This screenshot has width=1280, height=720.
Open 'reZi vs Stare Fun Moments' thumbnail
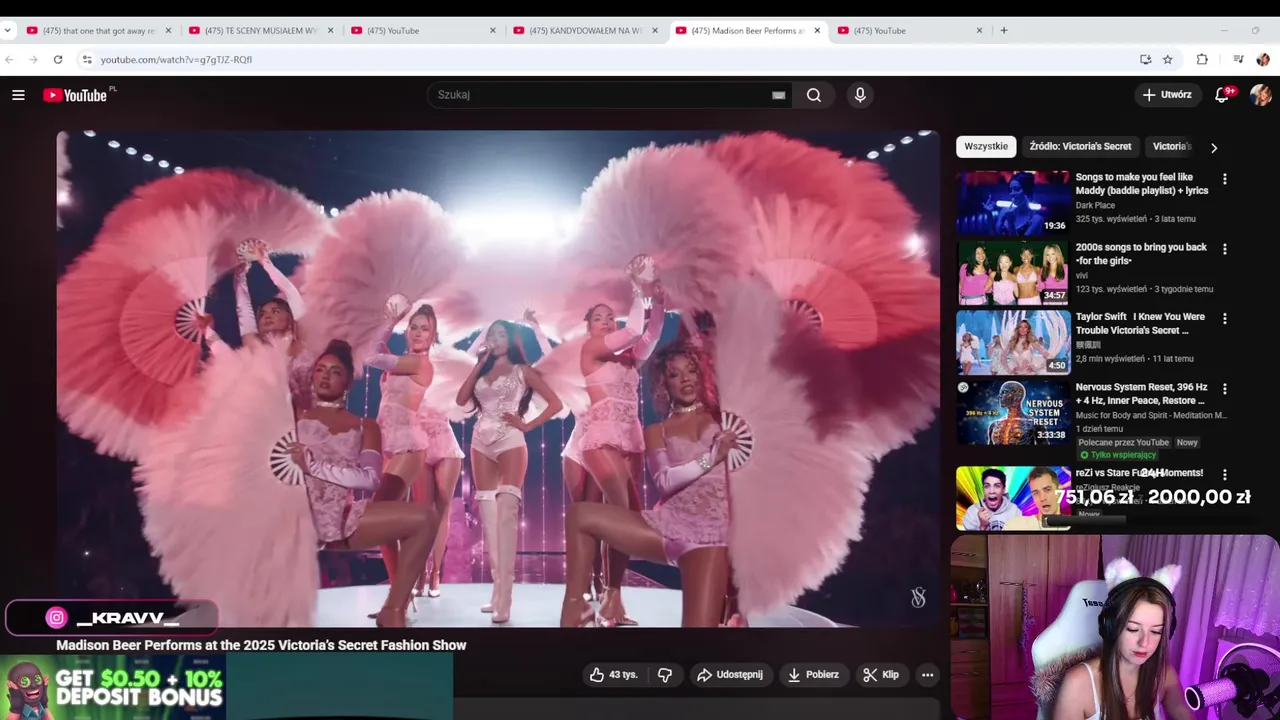(1013, 498)
